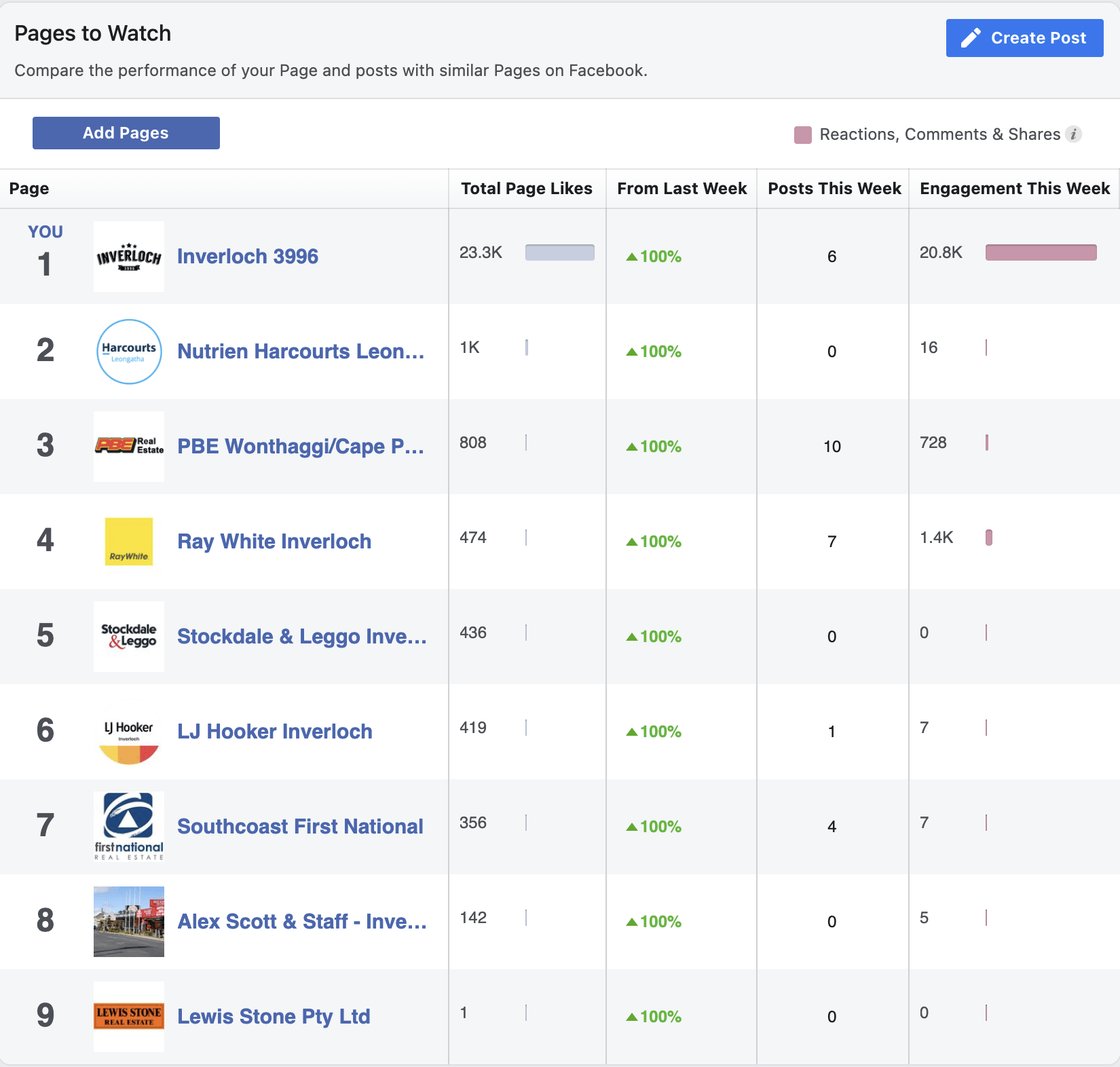This screenshot has width=1120, height=1067.
Task: Open the Ray White Inverloch link
Action: coord(274,542)
